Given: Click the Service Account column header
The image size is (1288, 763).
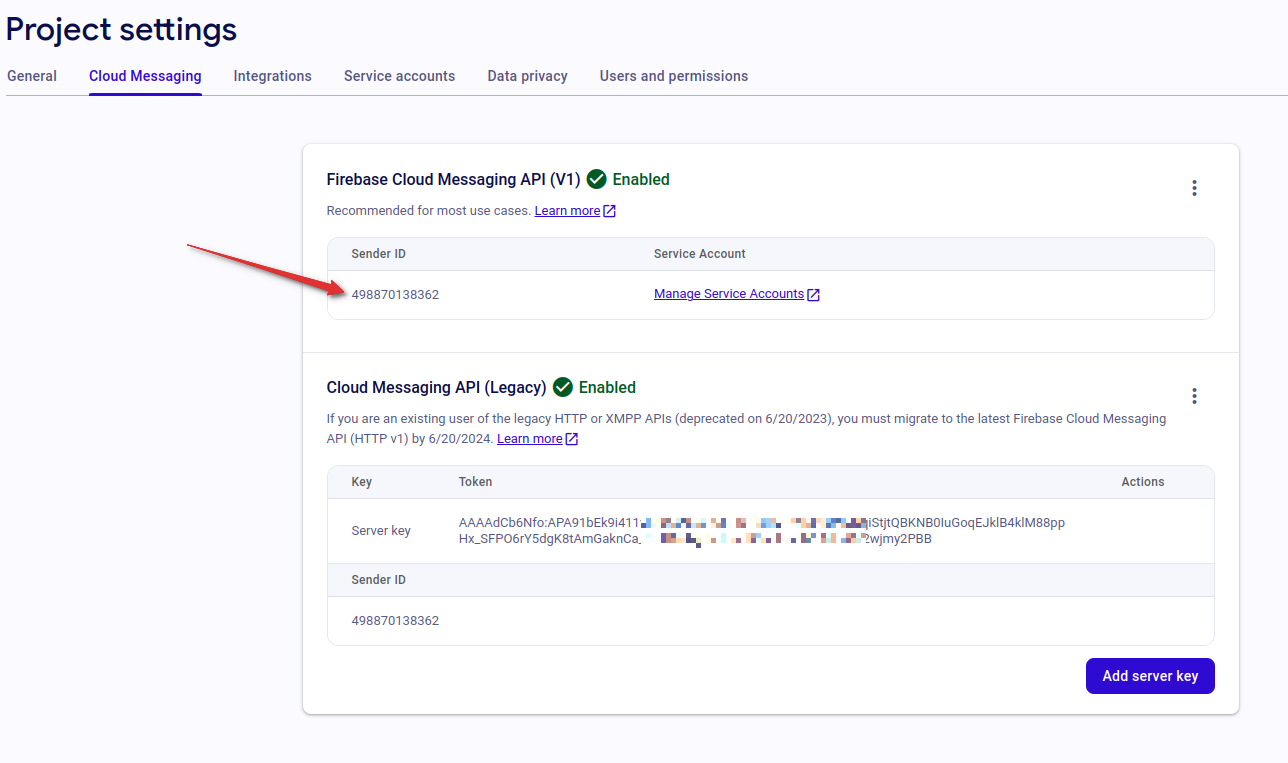Looking at the screenshot, I should 700,254.
